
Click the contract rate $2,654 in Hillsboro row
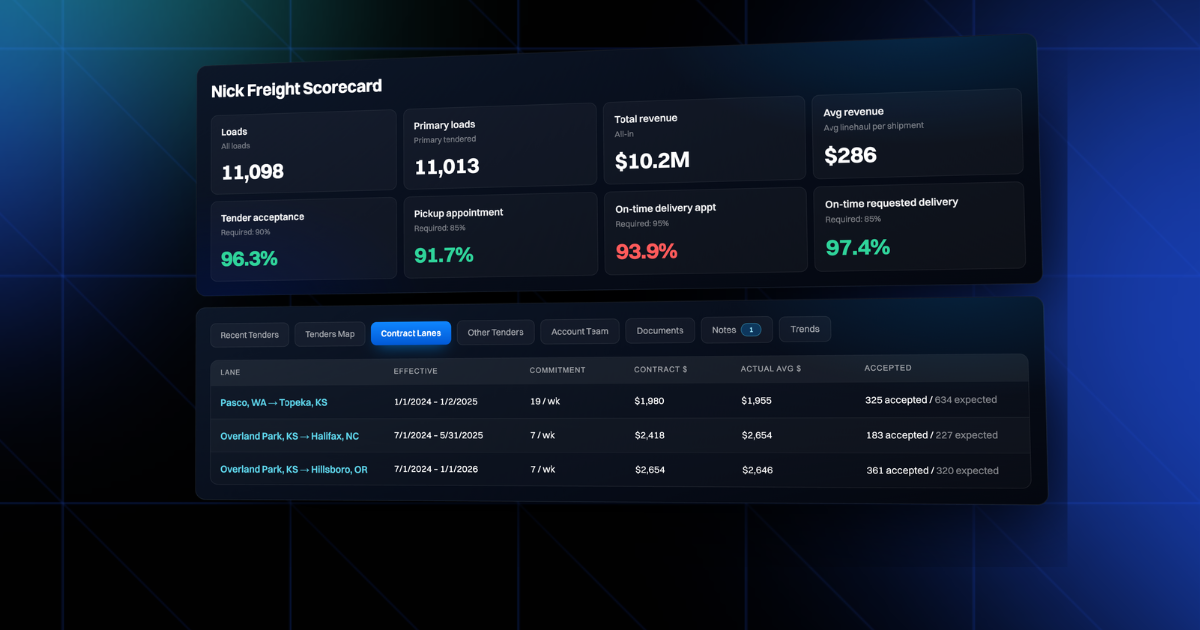[650, 469]
